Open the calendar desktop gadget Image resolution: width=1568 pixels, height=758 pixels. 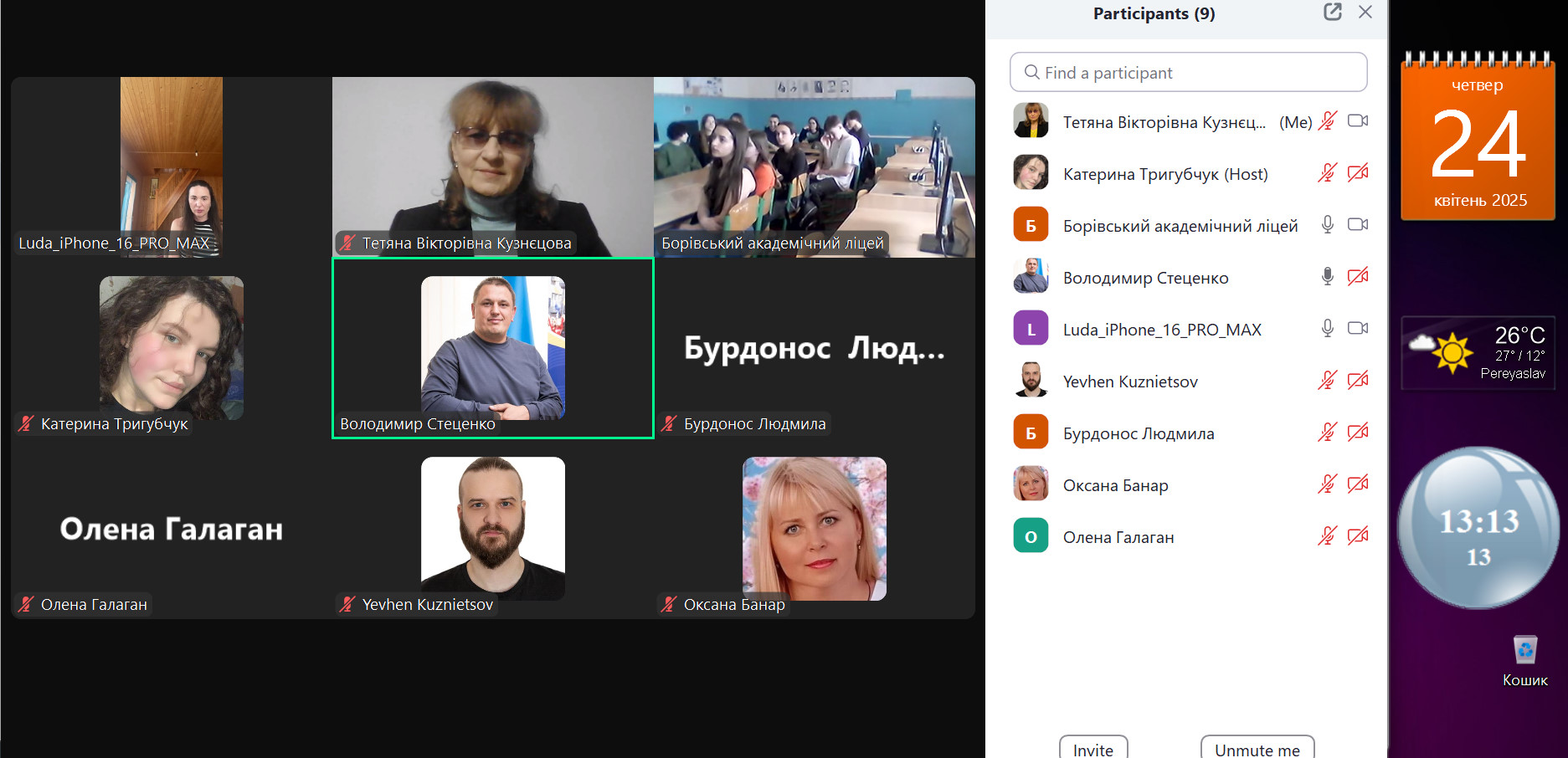coord(1478,136)
